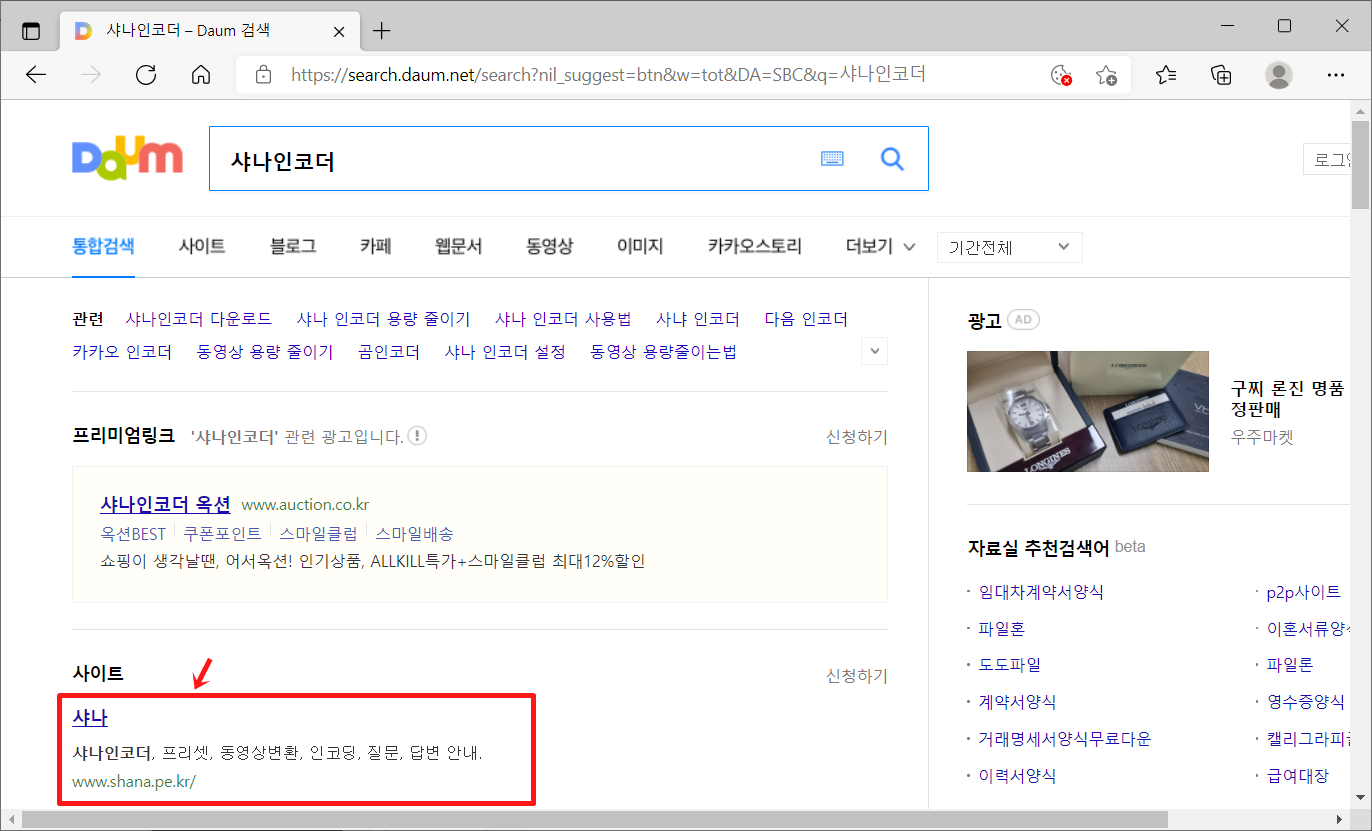Click recommended keyword 계약서양식
Screen dimensions: 1372x831
pyautogui.click(x=1017, y=702)
